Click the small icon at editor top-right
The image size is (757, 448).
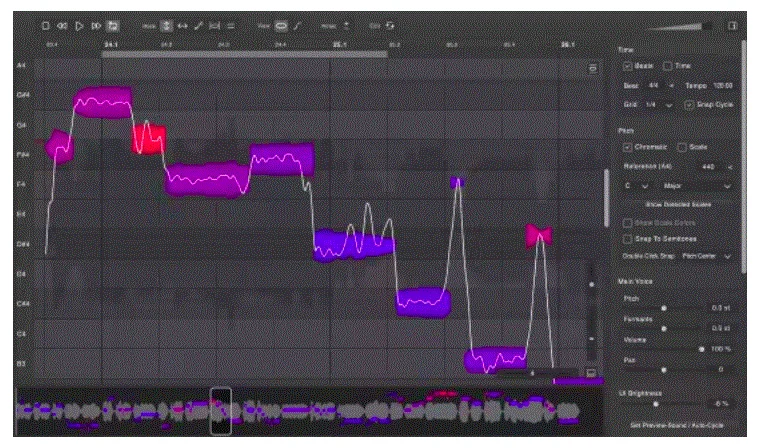[x=593, y=68]
